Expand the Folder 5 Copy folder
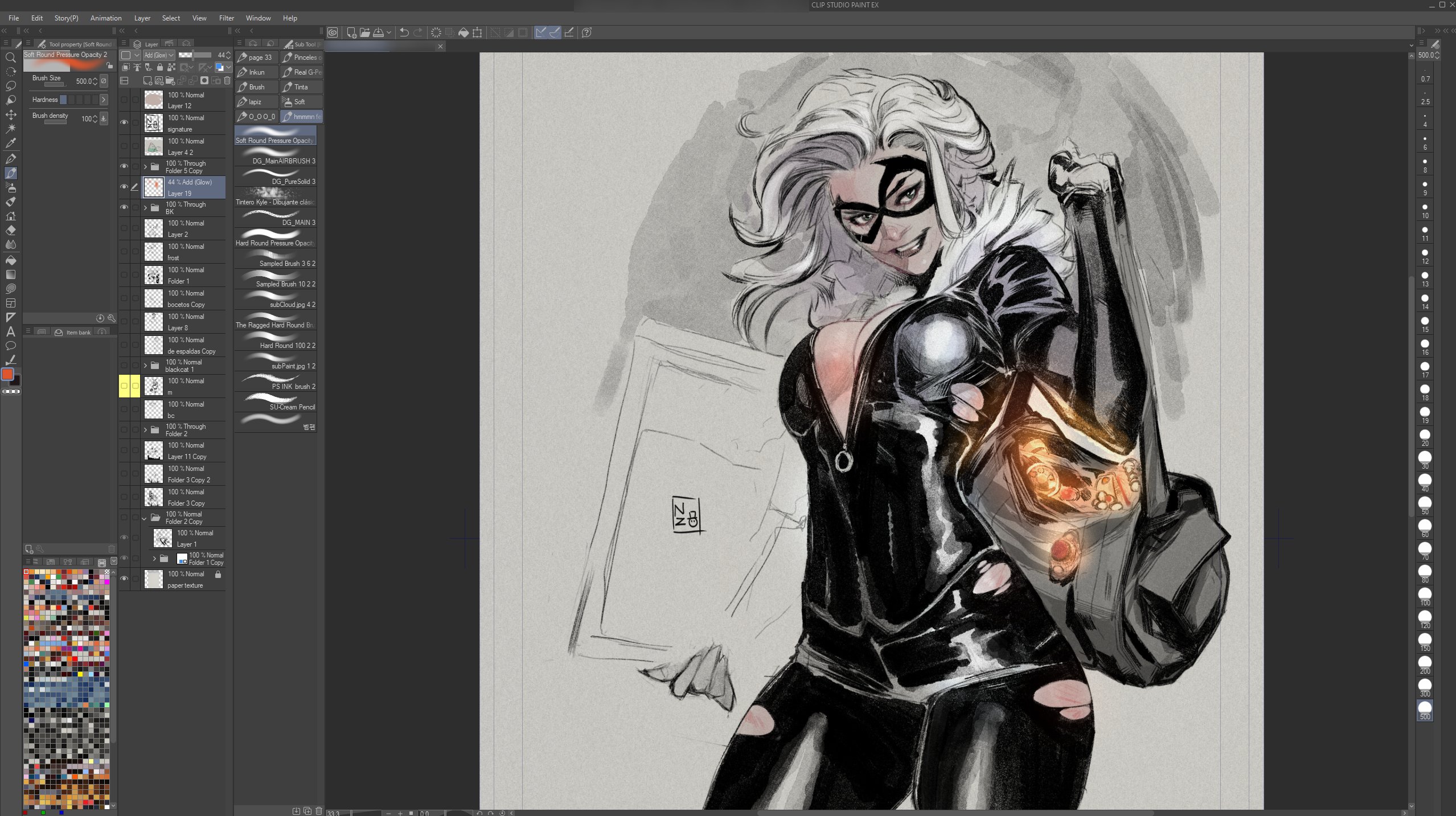The image size is (1456, 816). tap(145, 167)
